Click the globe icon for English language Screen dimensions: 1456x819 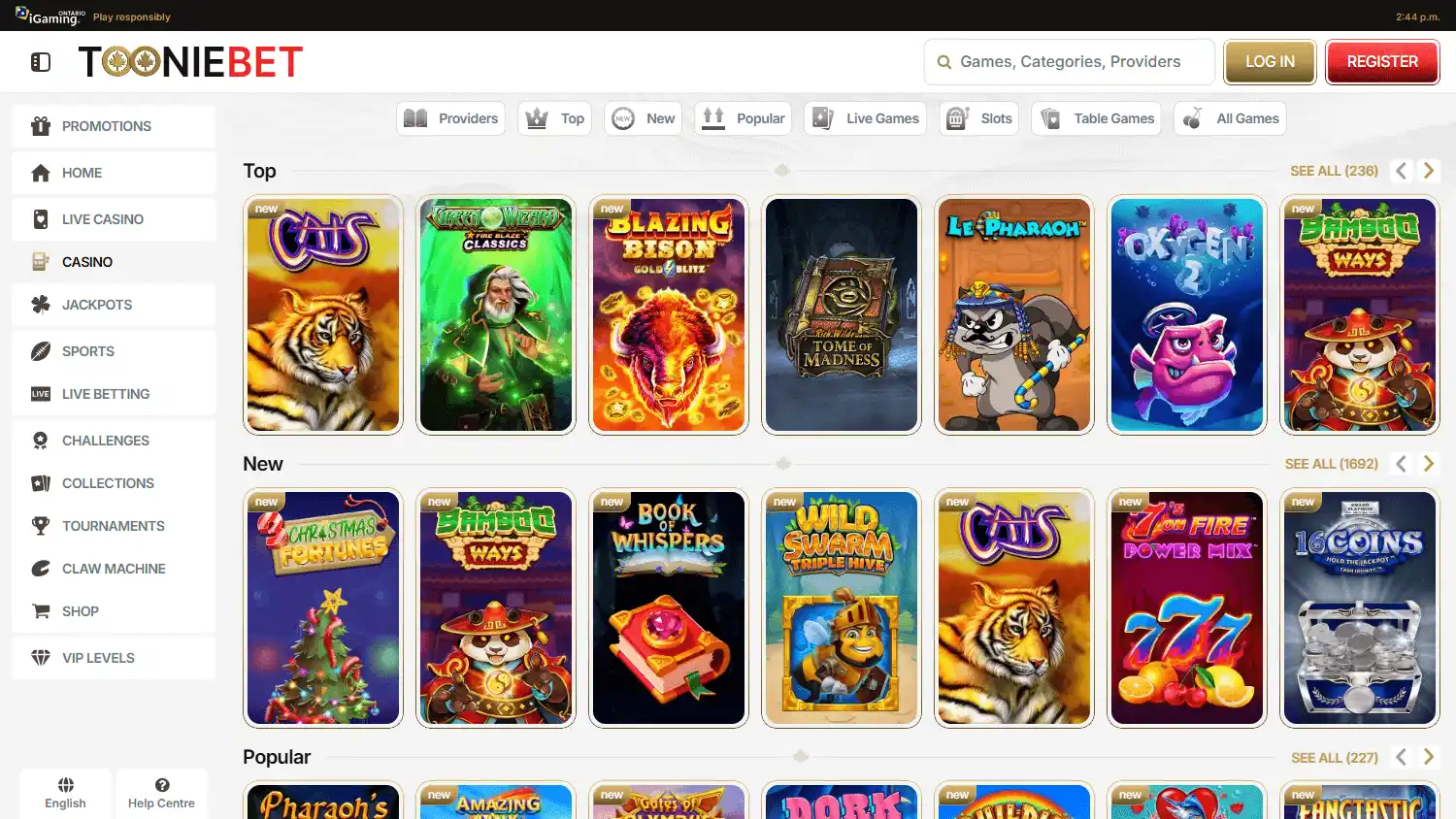[x=65, y=785]
